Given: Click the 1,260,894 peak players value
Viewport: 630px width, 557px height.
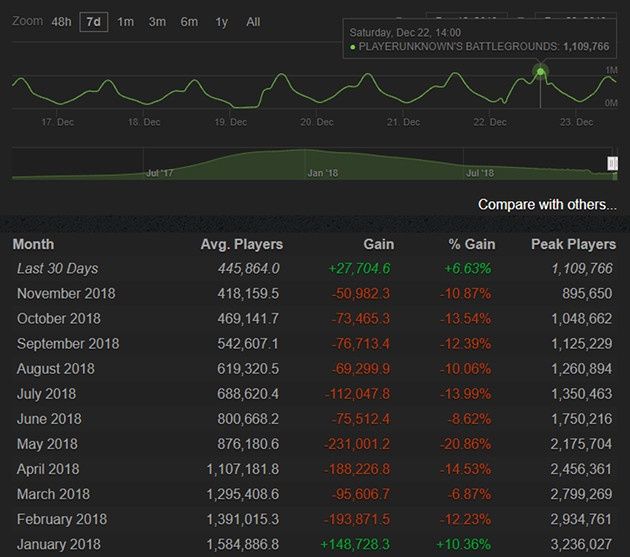Looking at the screenshot, I should pyautogui.click(x=582, y=369).
